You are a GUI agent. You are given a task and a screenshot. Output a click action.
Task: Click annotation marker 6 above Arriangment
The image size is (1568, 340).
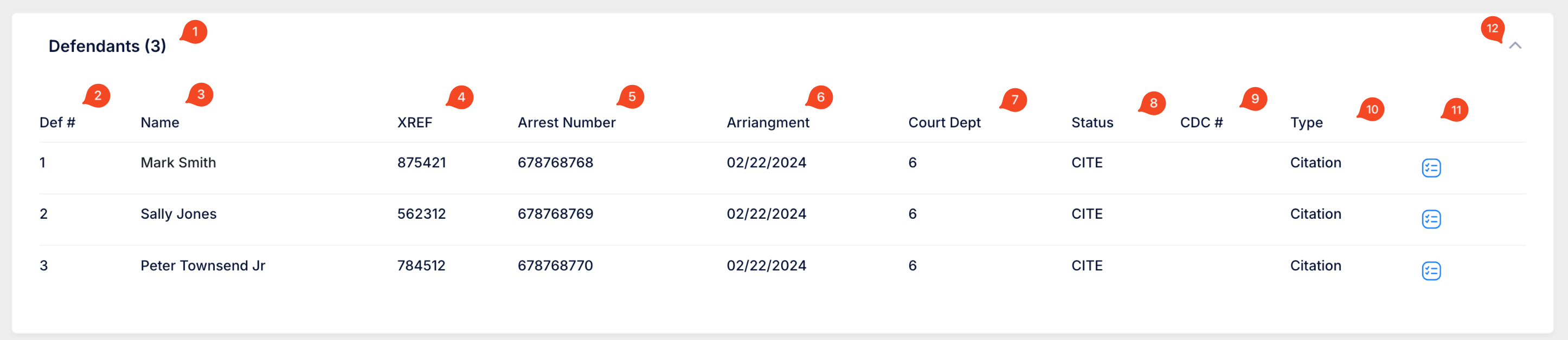coord(819,97)
